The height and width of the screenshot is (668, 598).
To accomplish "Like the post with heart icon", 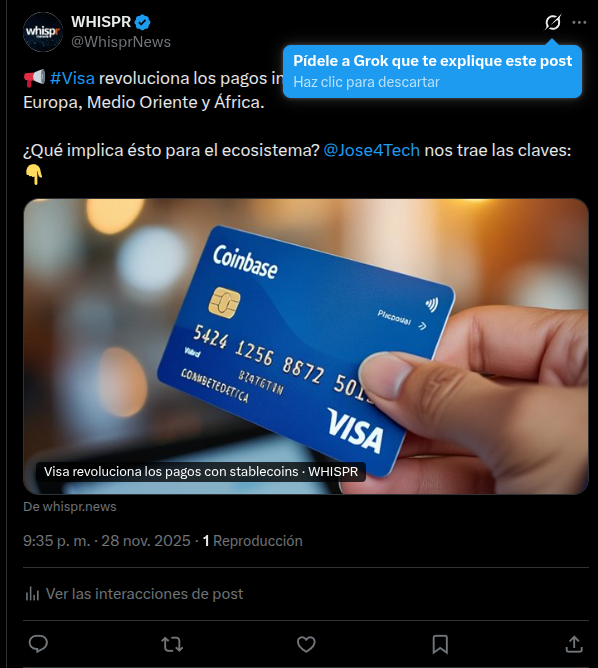I will tap(306, 644).
